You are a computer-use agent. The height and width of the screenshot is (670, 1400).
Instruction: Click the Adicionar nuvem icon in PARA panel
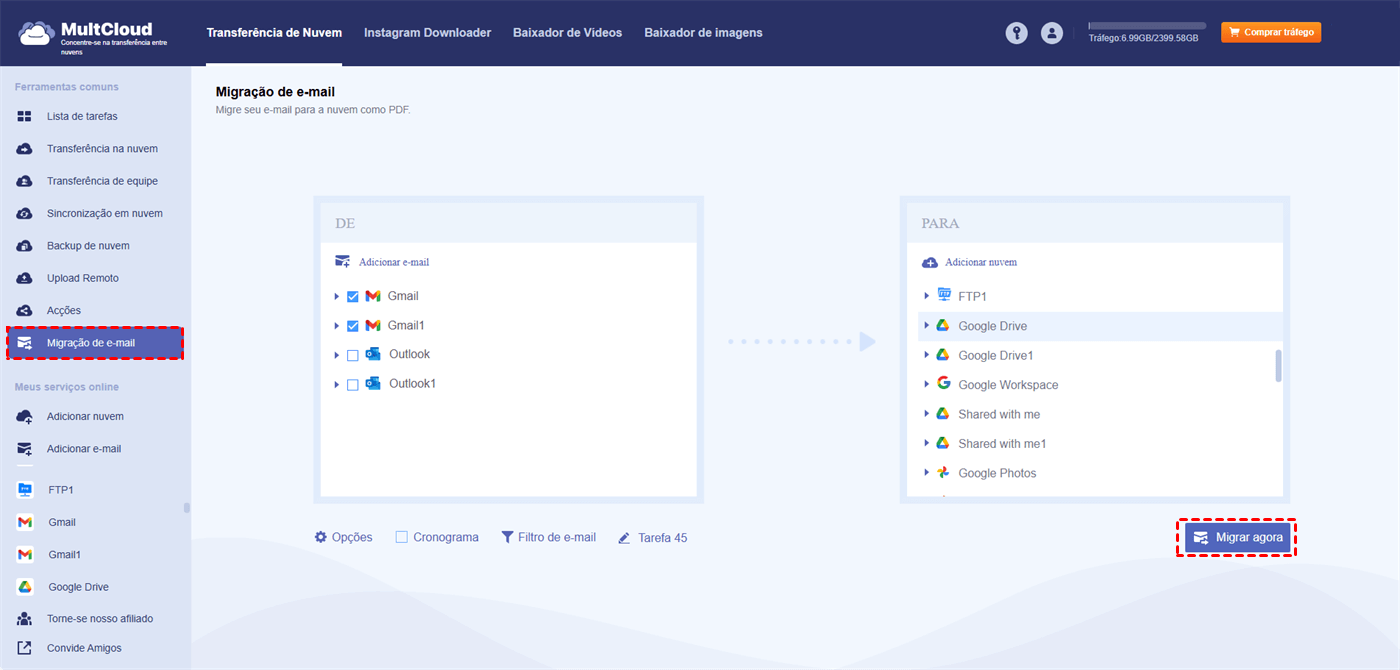[x=929, y=262]
